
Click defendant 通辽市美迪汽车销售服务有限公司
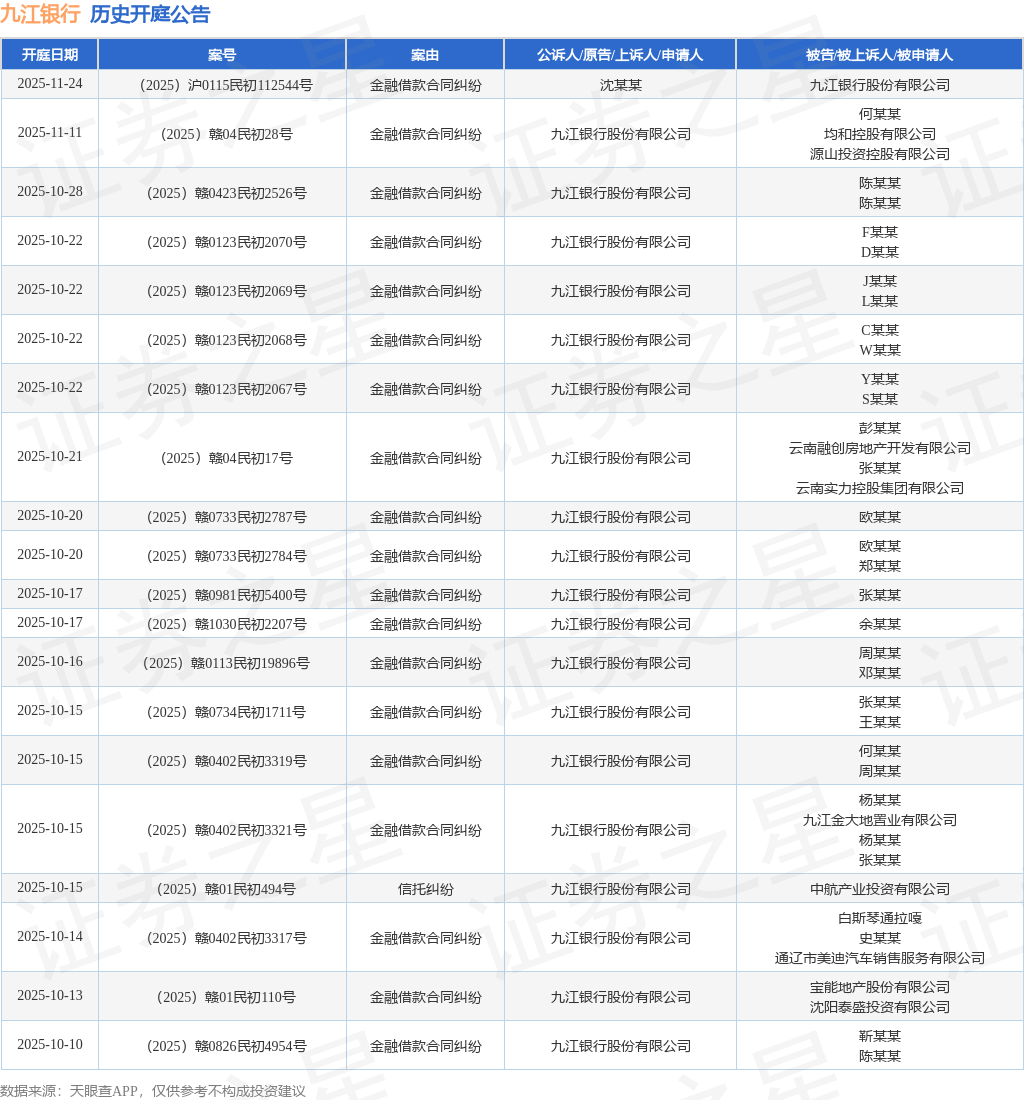(880, 958)
